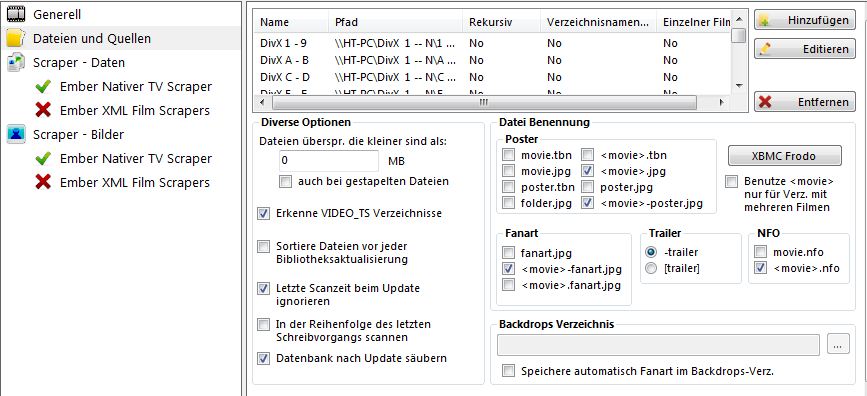
Task: Click the file size MB input field
Action: 329,161
